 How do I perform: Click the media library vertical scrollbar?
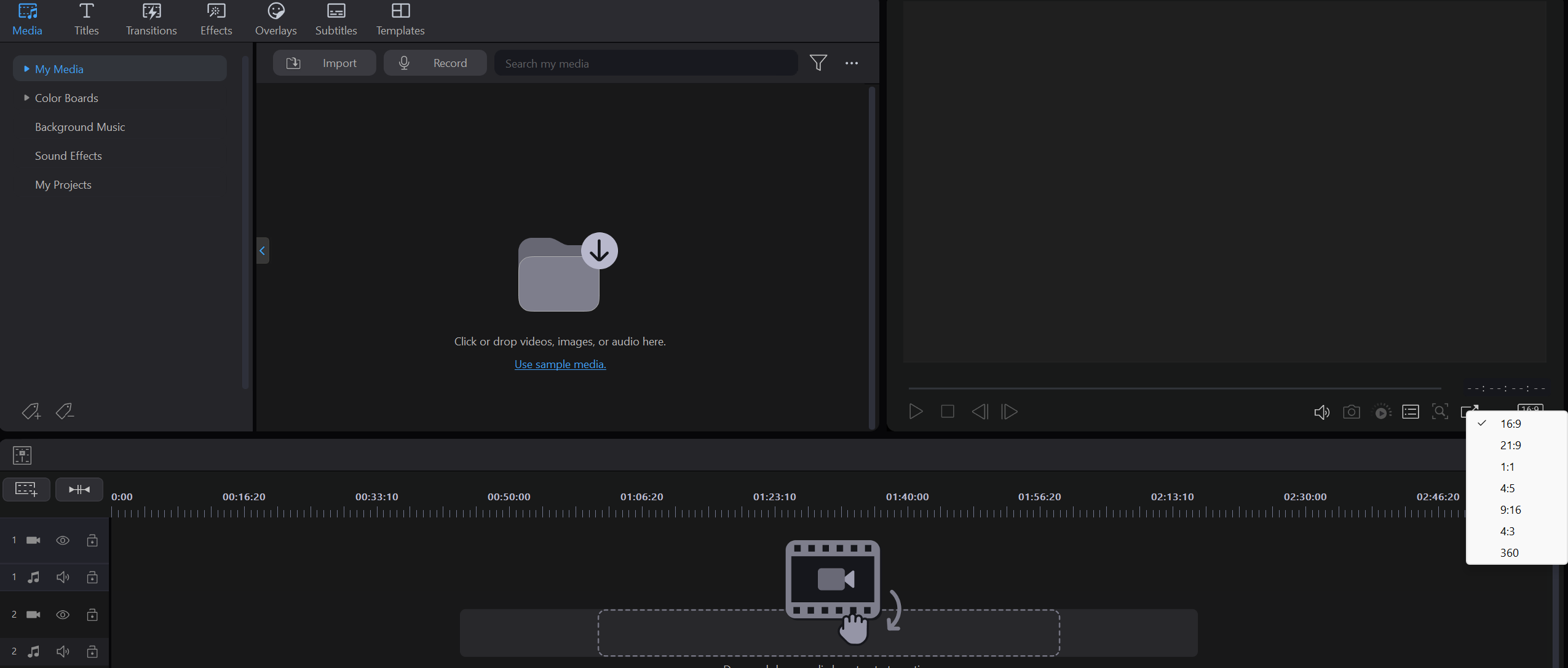click(x=871, y=257)
